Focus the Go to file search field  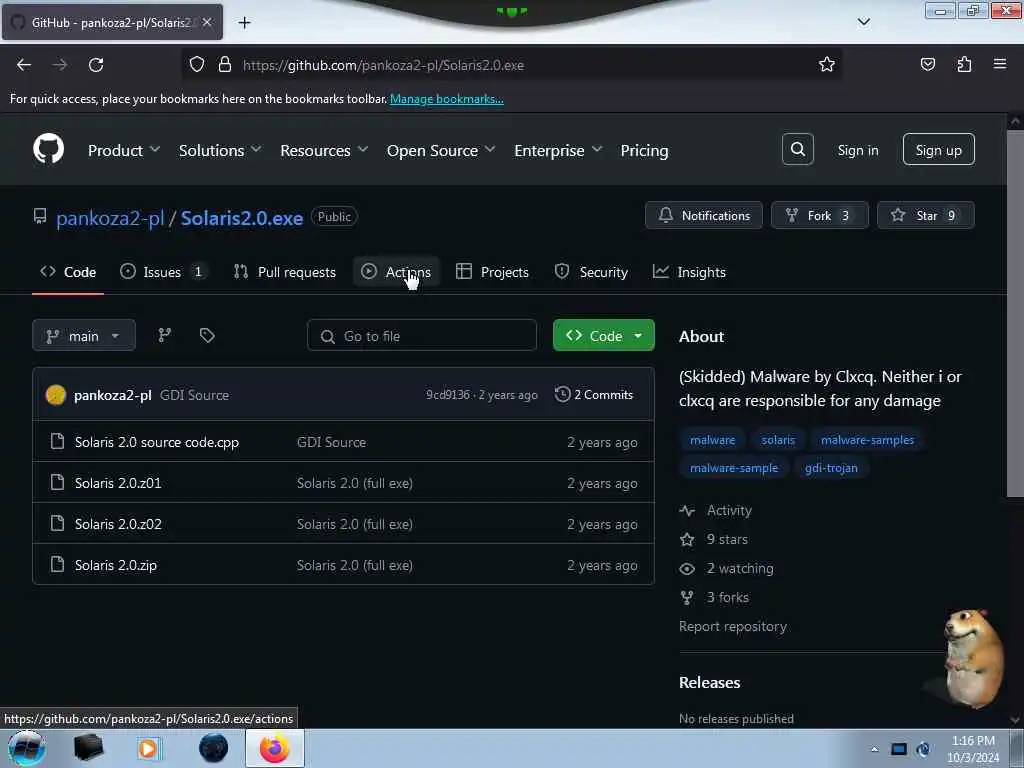(x=422, y=336)
